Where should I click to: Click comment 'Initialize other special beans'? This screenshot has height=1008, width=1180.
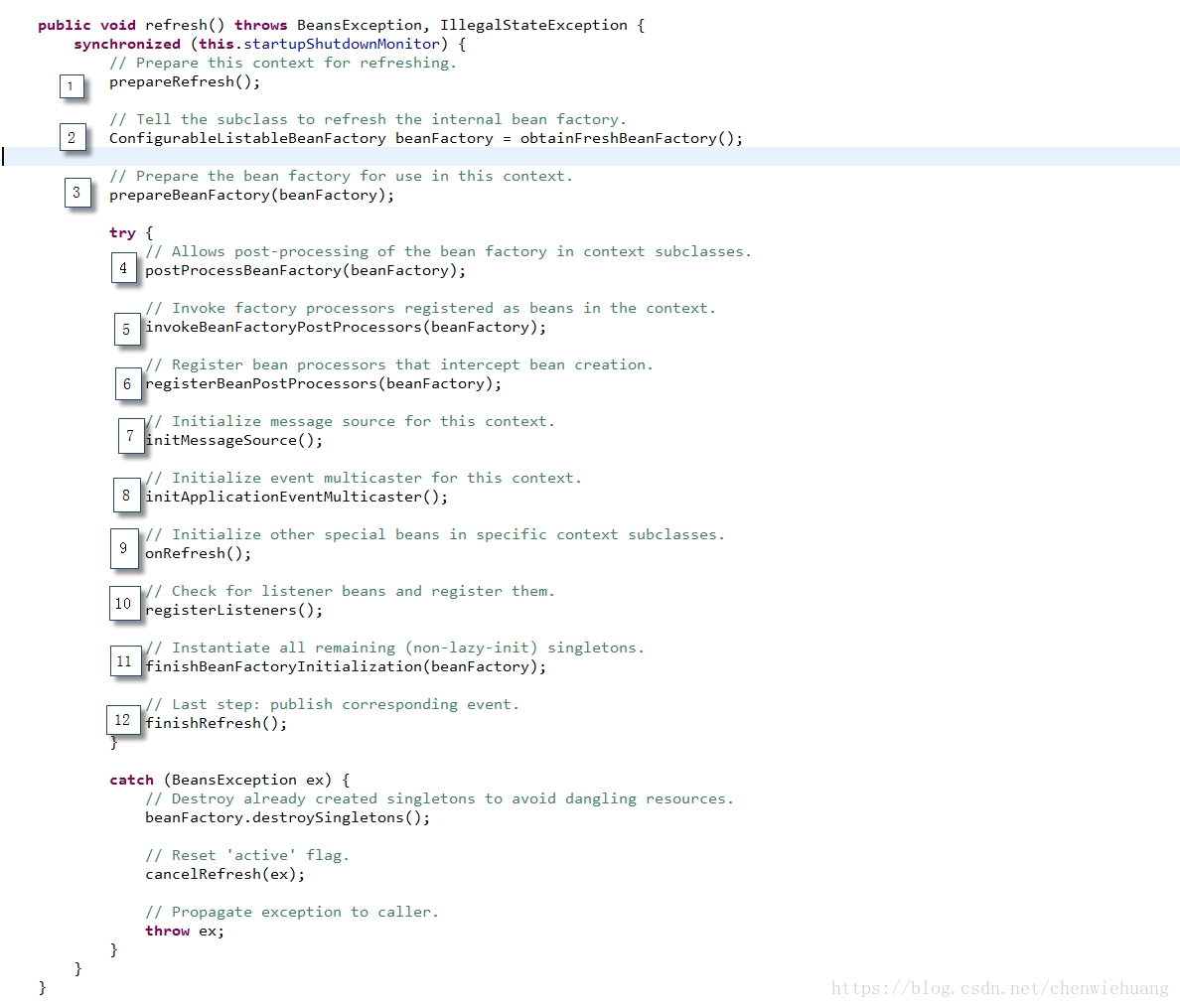tap(435, 535)
